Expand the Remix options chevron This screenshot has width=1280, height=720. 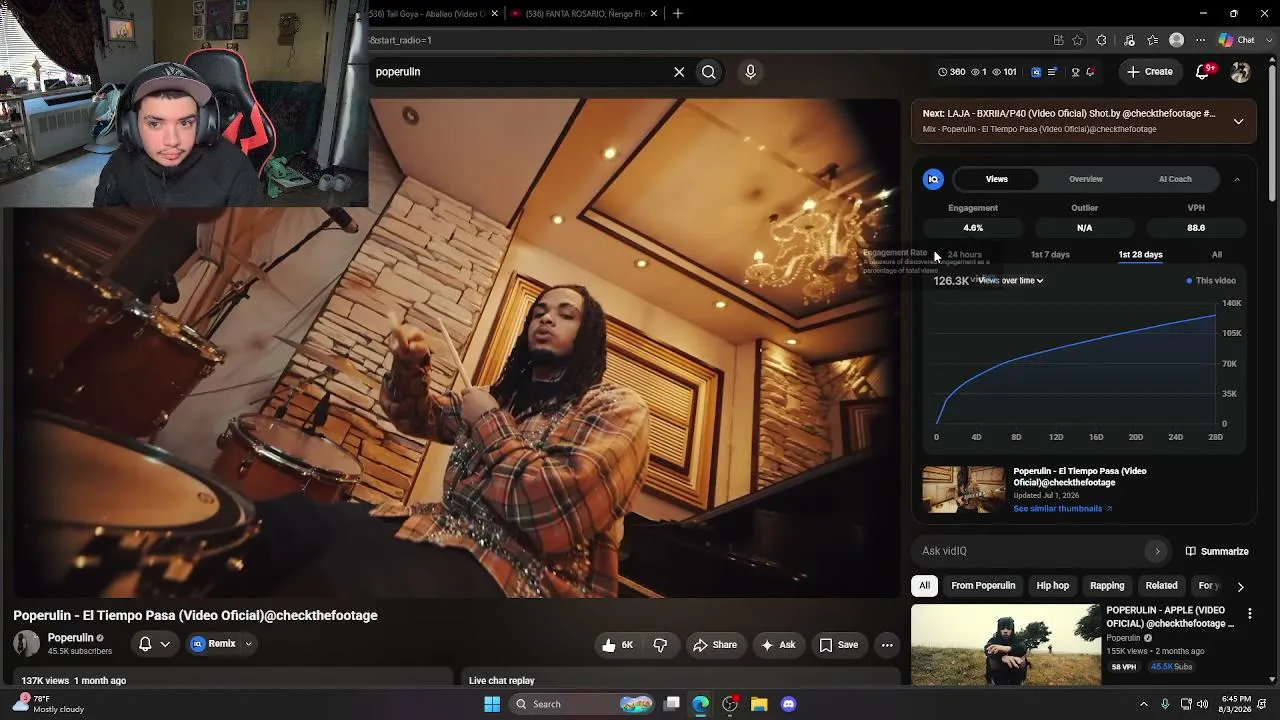248,645
